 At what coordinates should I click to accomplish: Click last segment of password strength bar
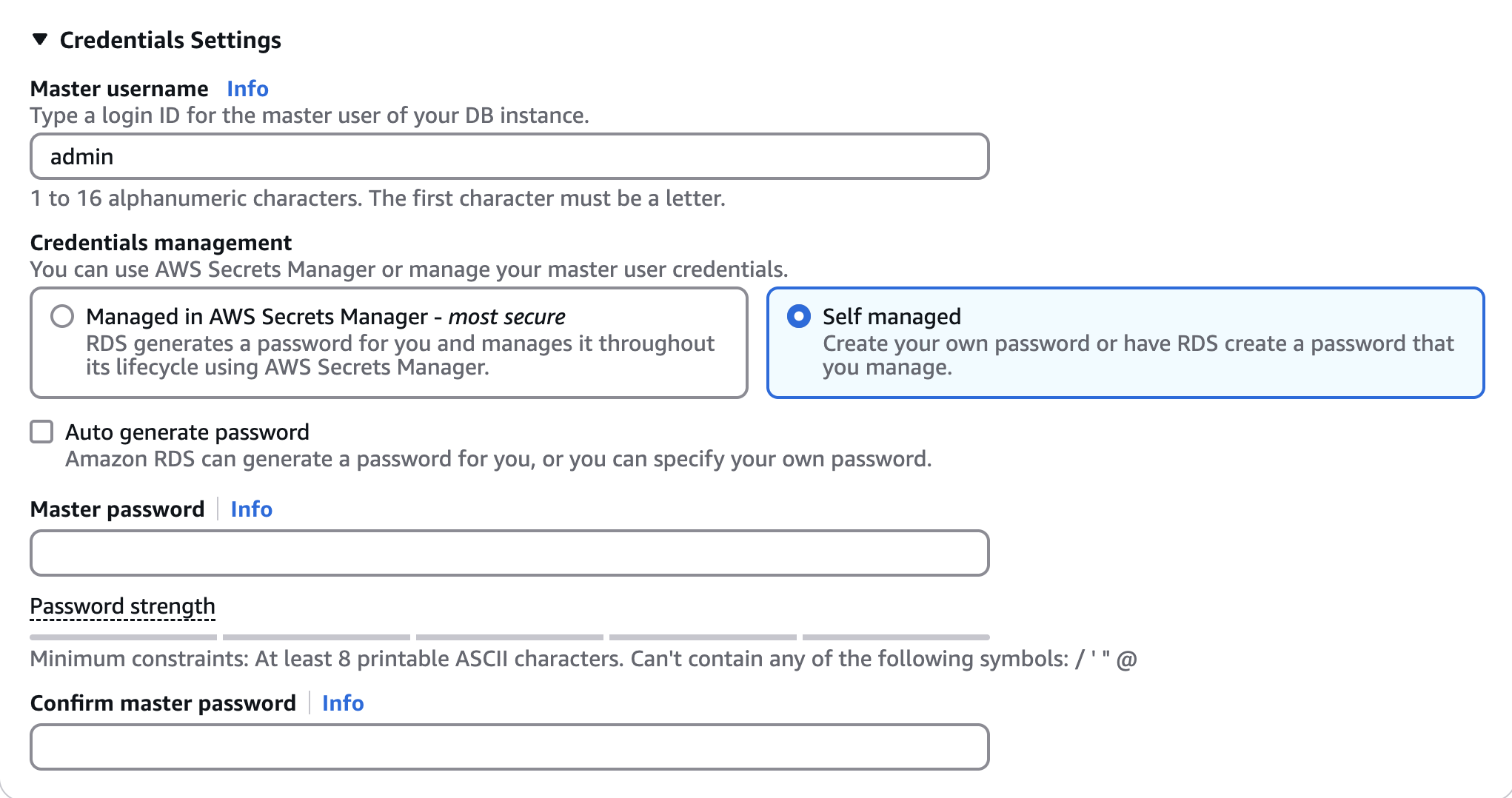pyautogui.click(x=896, y=637)
